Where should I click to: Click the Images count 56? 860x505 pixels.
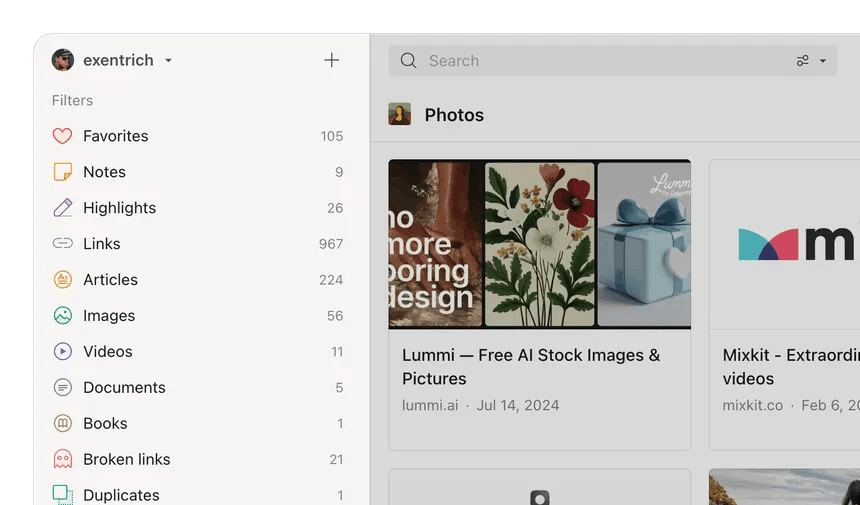pos(335,315)
